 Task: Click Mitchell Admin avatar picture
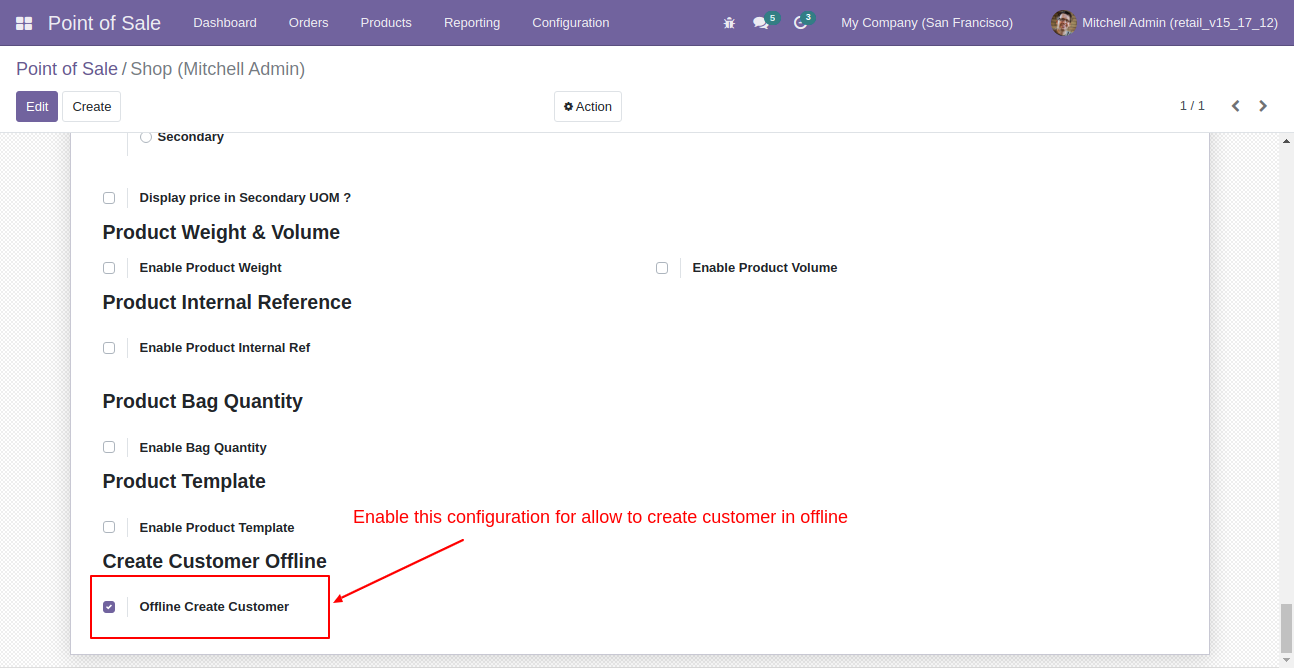pyautogui.click(x=1063, y=23)
